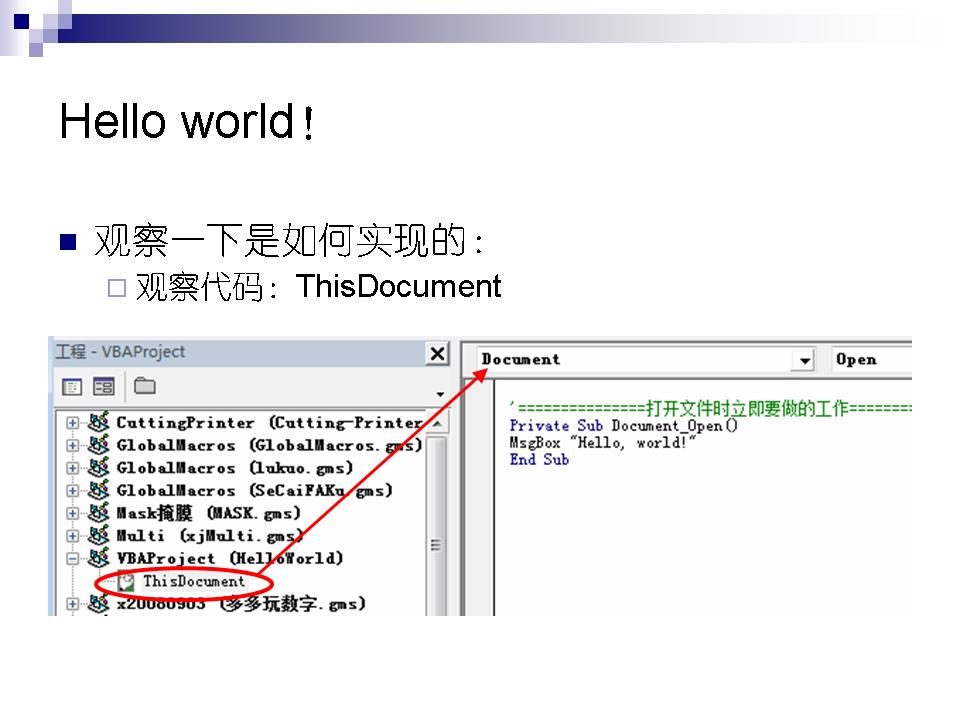
Task: Select lukuo.gms project icon
Action: tap(98, 467)
